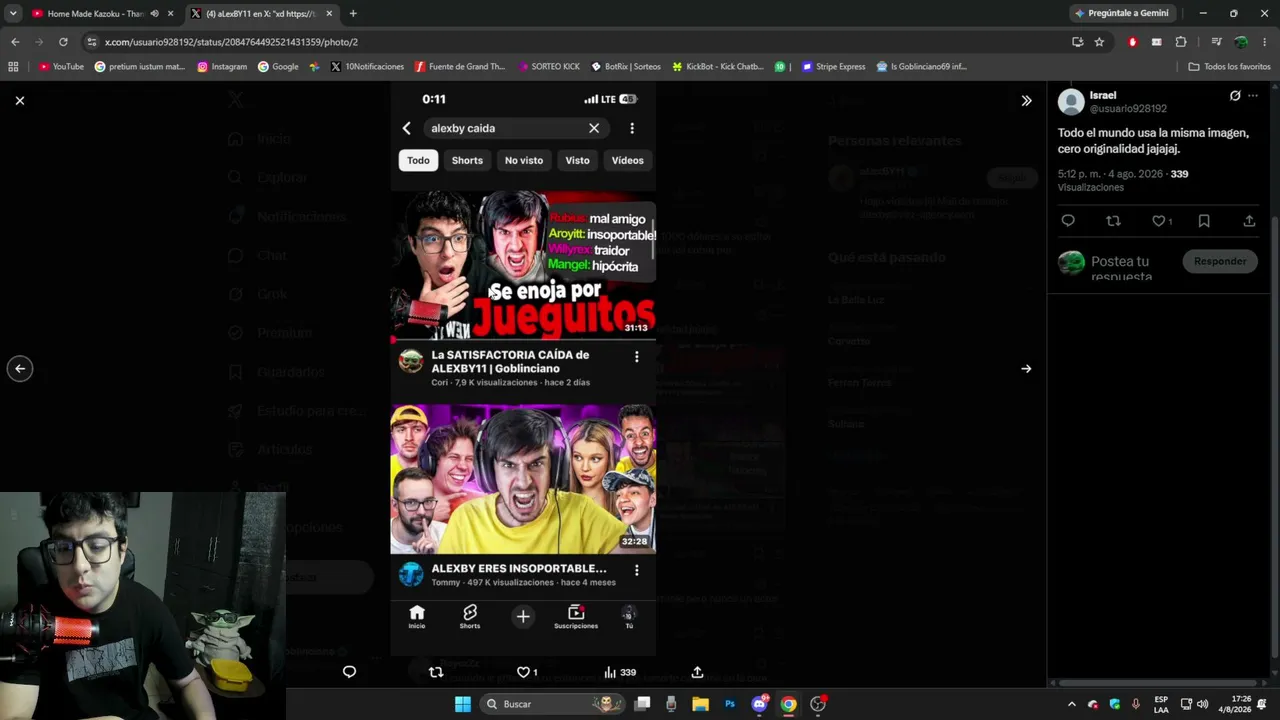
Task: Click the repost icon in the side panel post
Action: coord(1113,221)
